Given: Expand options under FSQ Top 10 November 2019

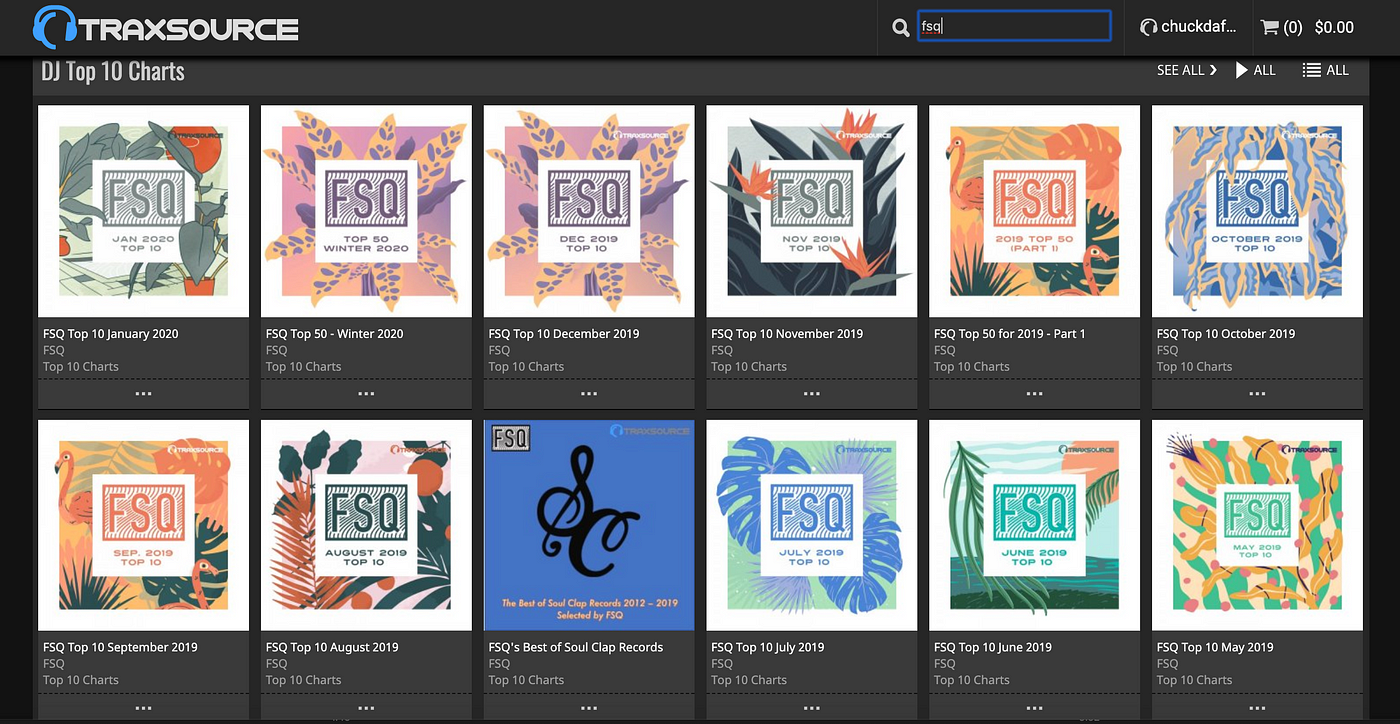Looking at the screenshot, I should click(812, 394).
